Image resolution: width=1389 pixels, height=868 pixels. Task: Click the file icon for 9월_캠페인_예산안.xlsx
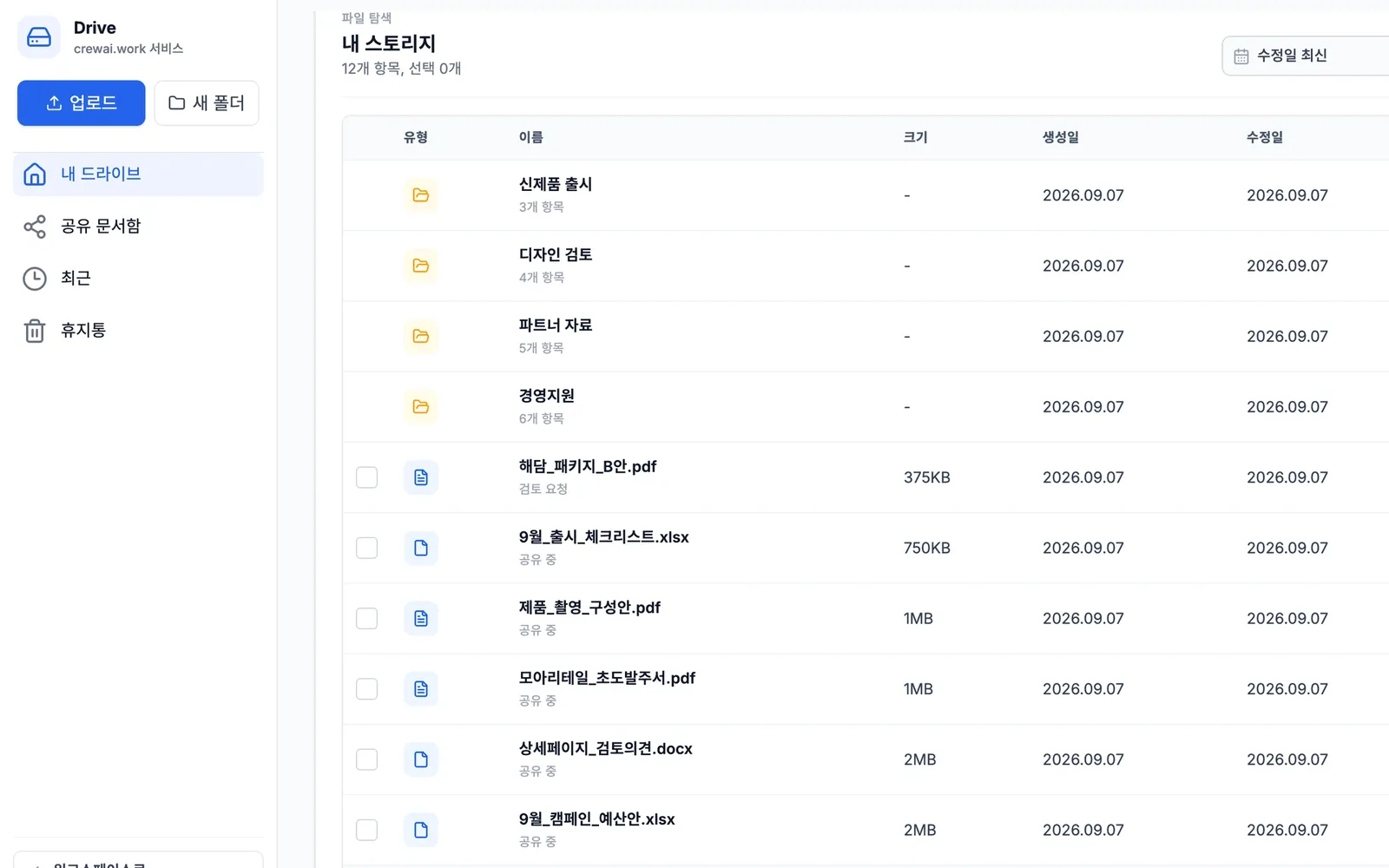(421, 830)
